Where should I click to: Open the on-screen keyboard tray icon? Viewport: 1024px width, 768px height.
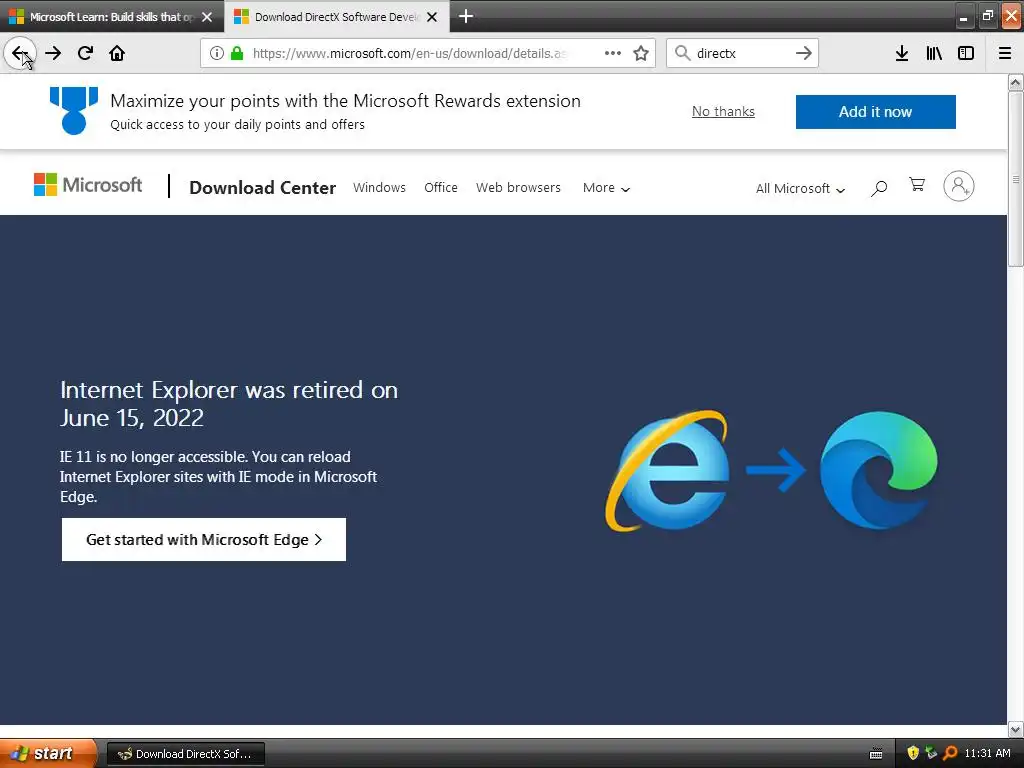[x=876, y=754]
